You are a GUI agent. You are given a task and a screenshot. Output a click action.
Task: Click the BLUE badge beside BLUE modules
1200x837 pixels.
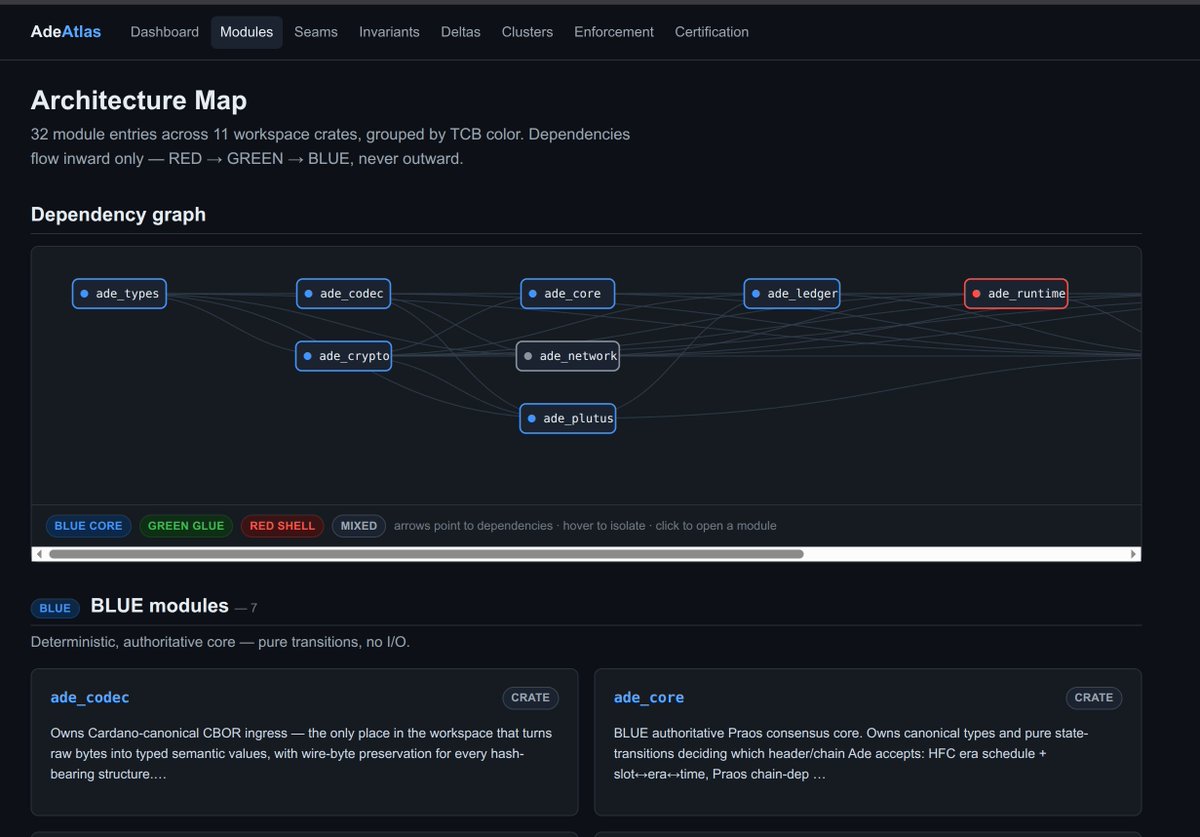tap(55, 608)
